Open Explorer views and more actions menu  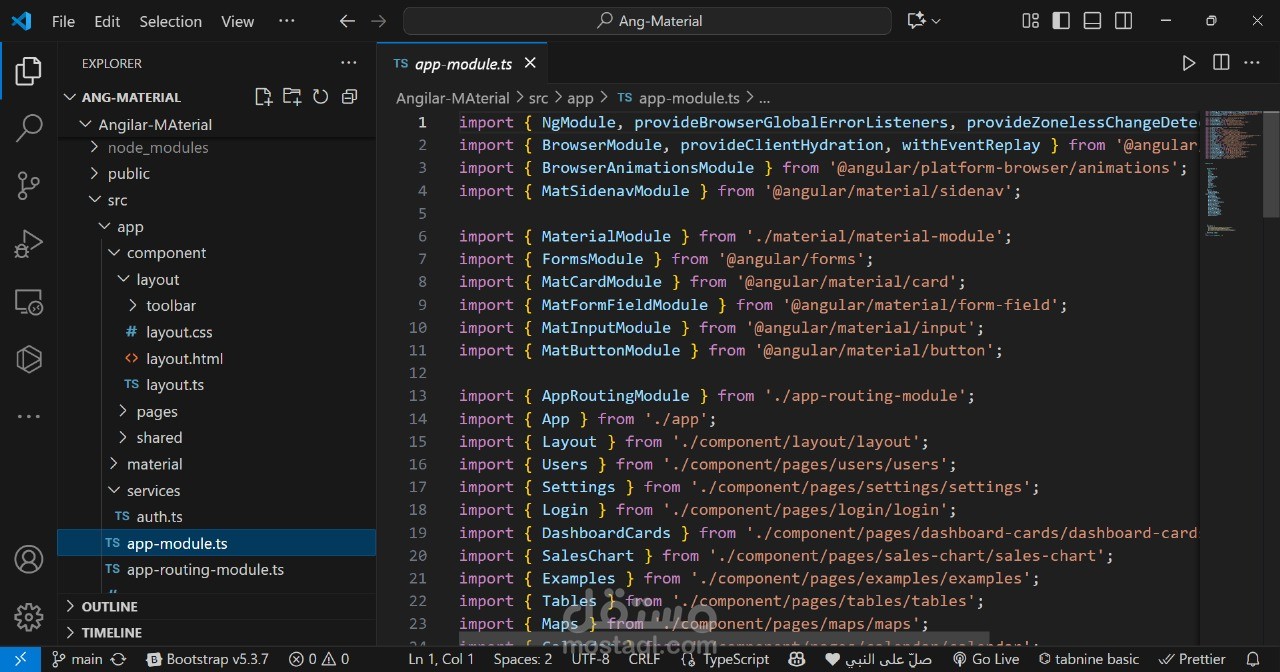click(x=349, y=63)
